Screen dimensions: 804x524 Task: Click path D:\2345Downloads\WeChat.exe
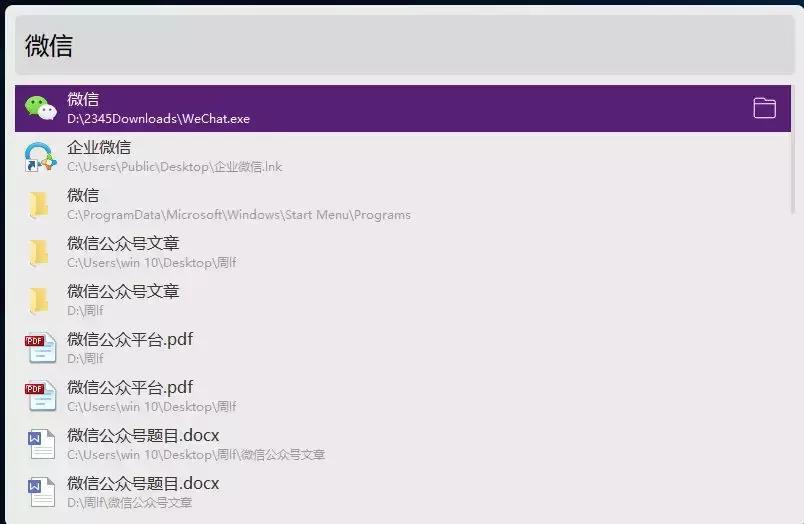click(x=158, y=119)
